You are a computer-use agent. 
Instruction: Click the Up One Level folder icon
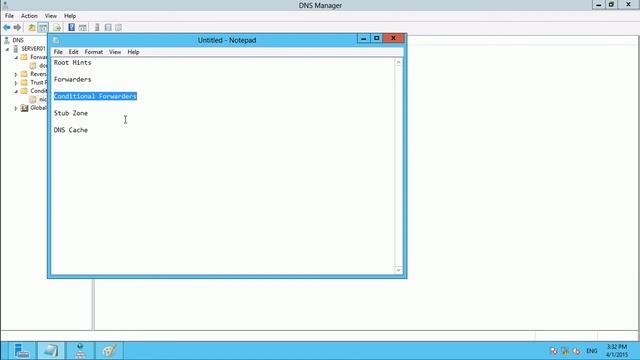coord(31,27)
